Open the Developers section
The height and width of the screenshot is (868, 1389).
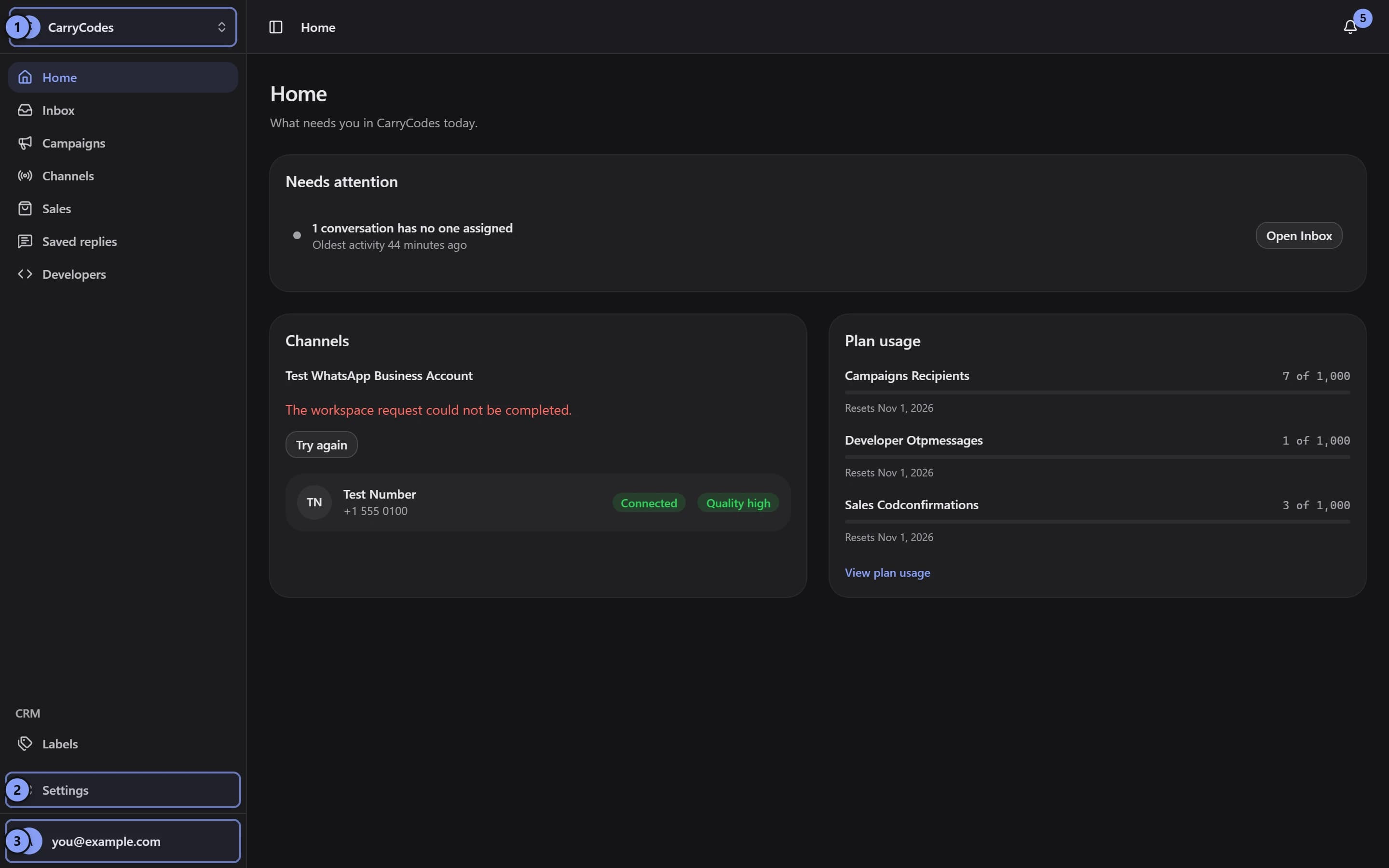[123, 274]
